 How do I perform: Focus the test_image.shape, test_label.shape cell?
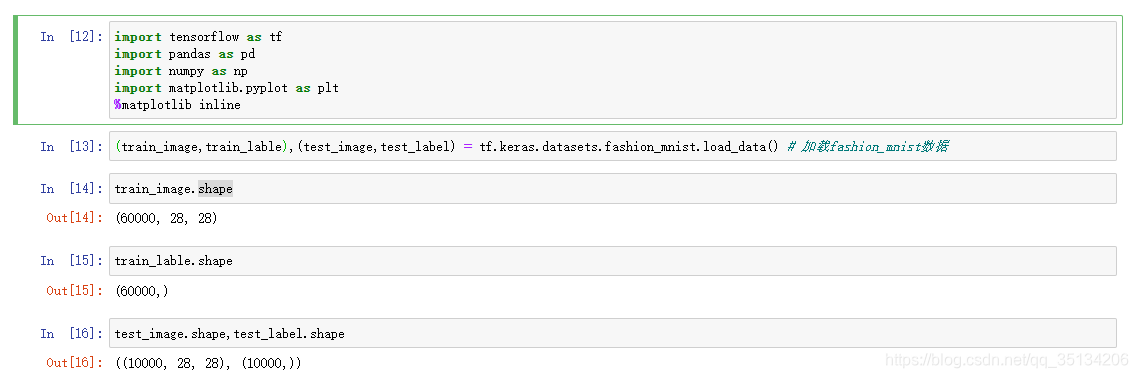click(613, 333)
